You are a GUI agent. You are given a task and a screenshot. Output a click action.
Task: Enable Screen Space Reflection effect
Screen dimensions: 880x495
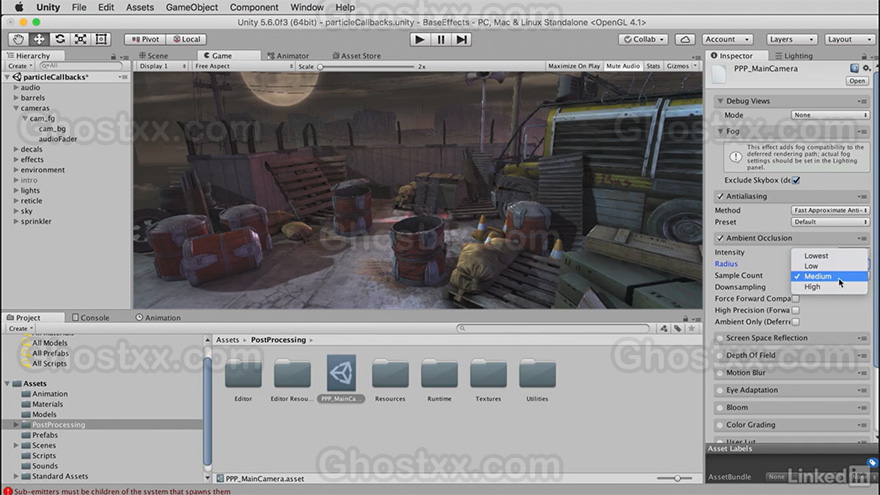(720, 338)
